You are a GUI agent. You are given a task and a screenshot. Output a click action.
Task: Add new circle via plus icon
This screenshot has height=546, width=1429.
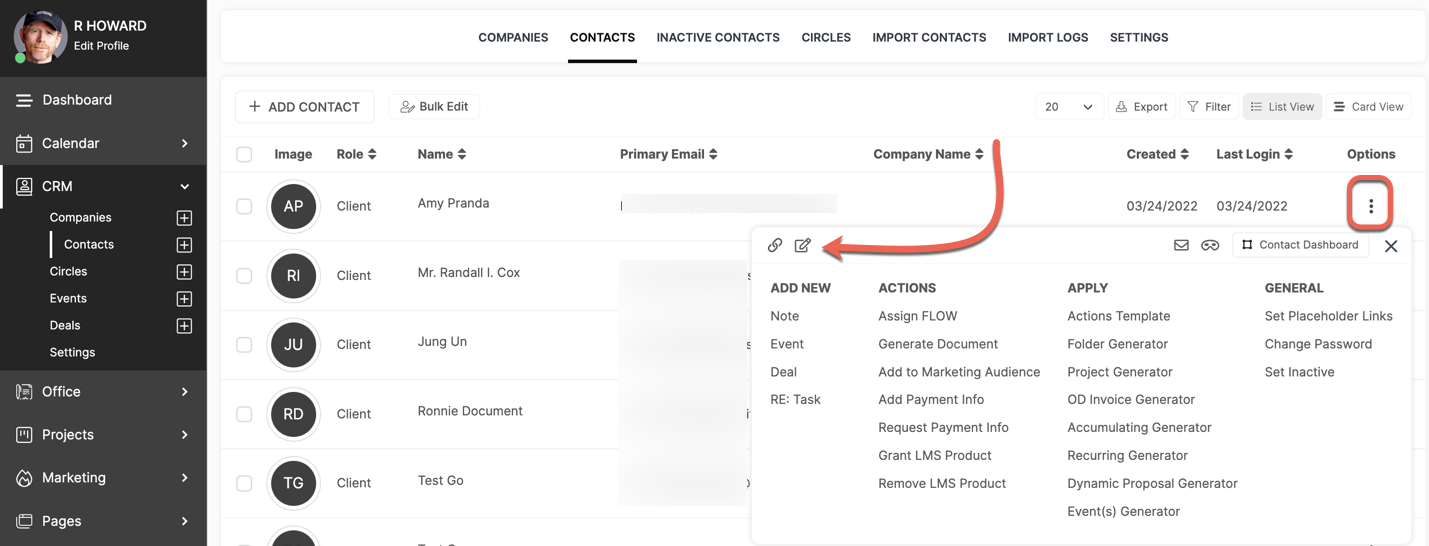184,272
